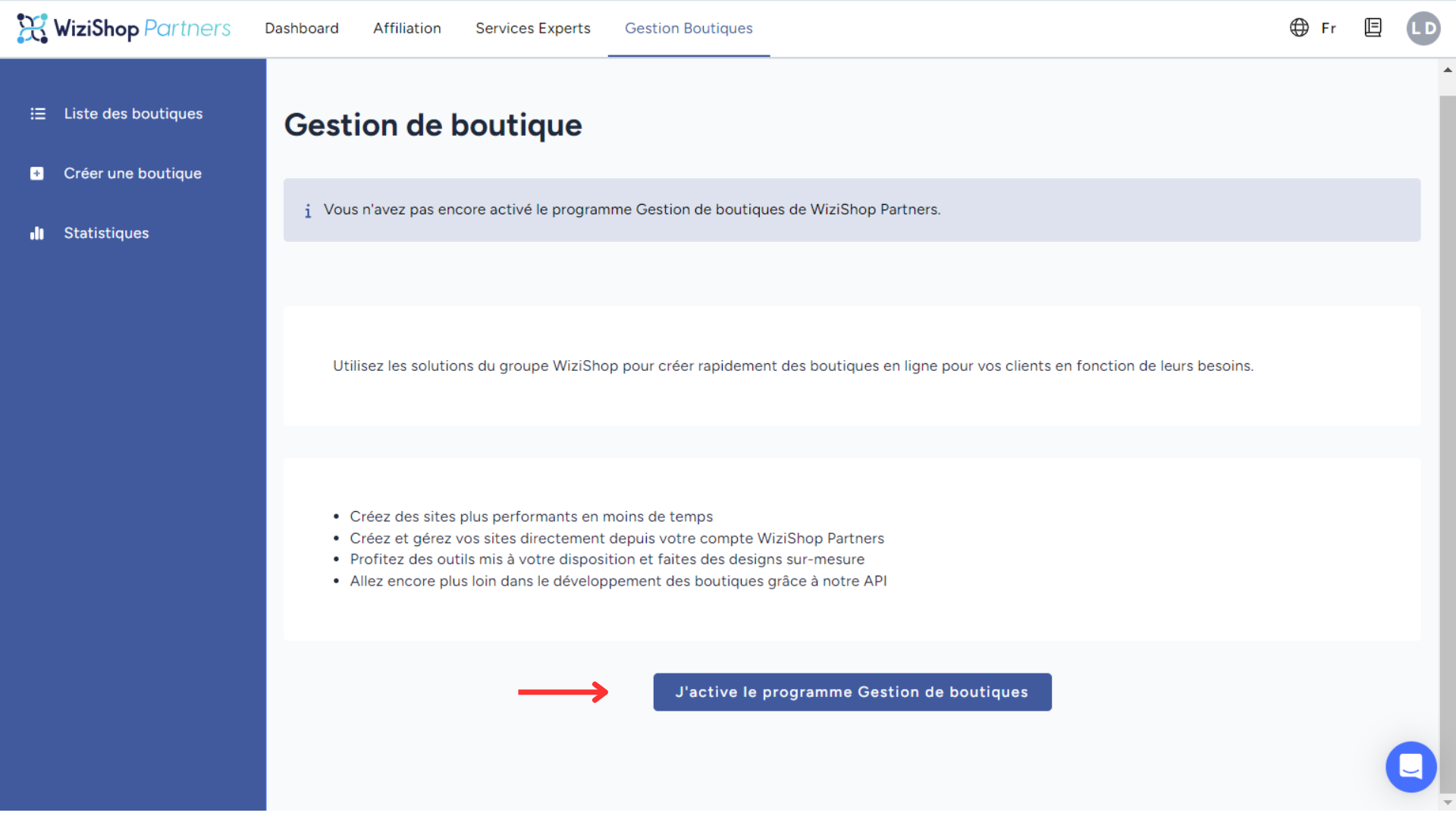
Task: Open the LD user avatar menu
Action: (1423, 28)
